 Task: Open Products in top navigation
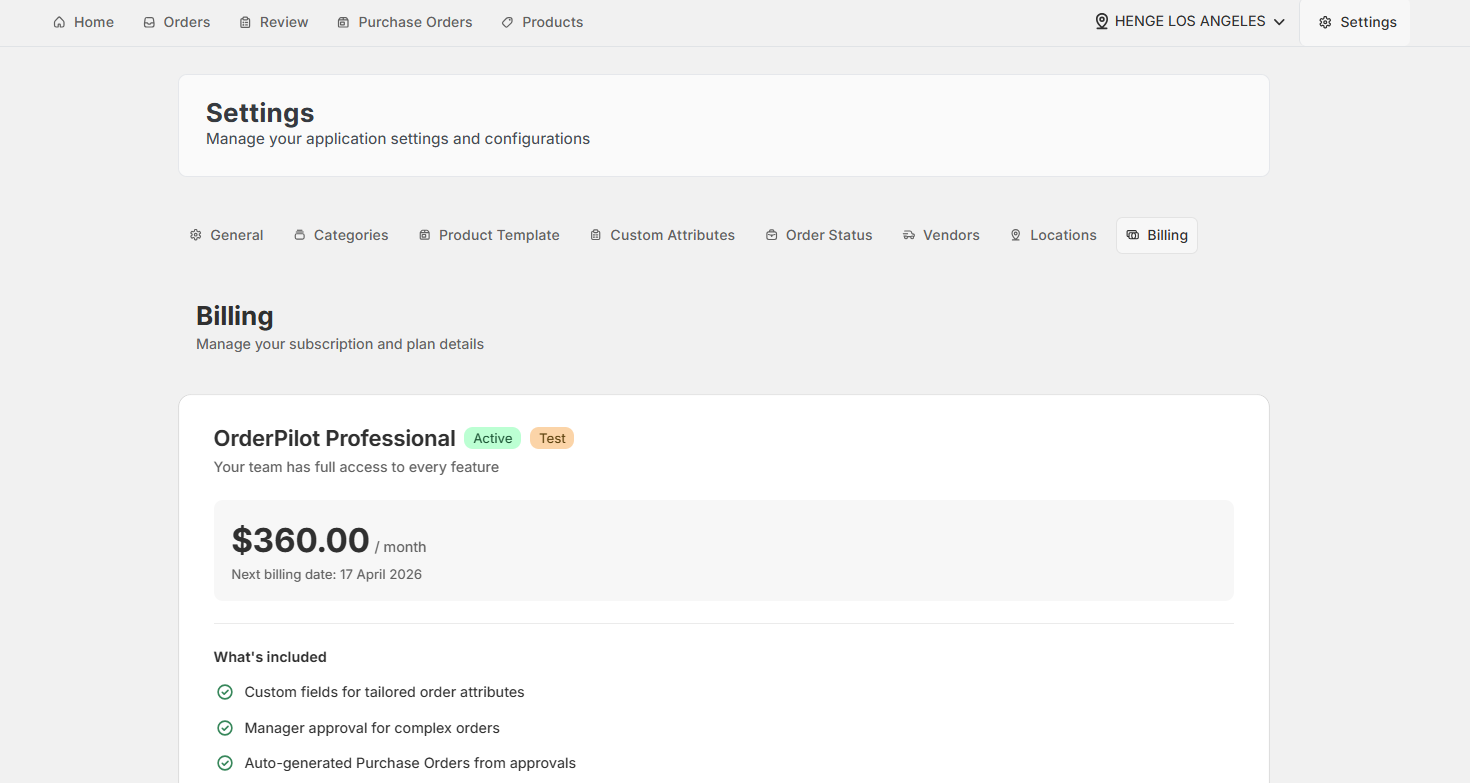[542, 22]
